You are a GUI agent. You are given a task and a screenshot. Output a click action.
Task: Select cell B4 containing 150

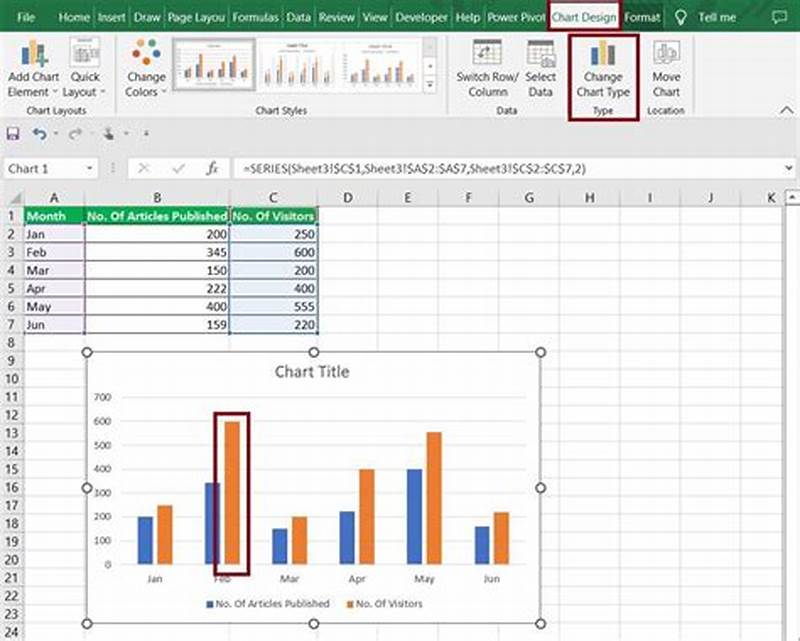[x=155, y=271]
